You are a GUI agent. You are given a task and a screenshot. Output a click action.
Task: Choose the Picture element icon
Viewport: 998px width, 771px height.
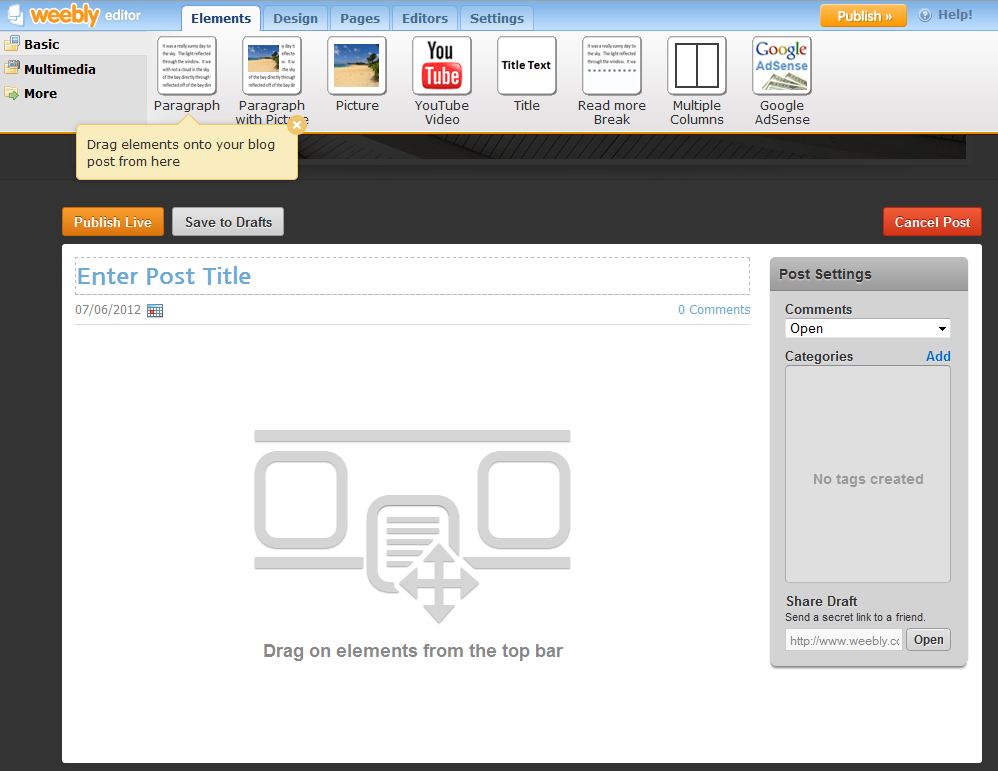click(357, 66)
